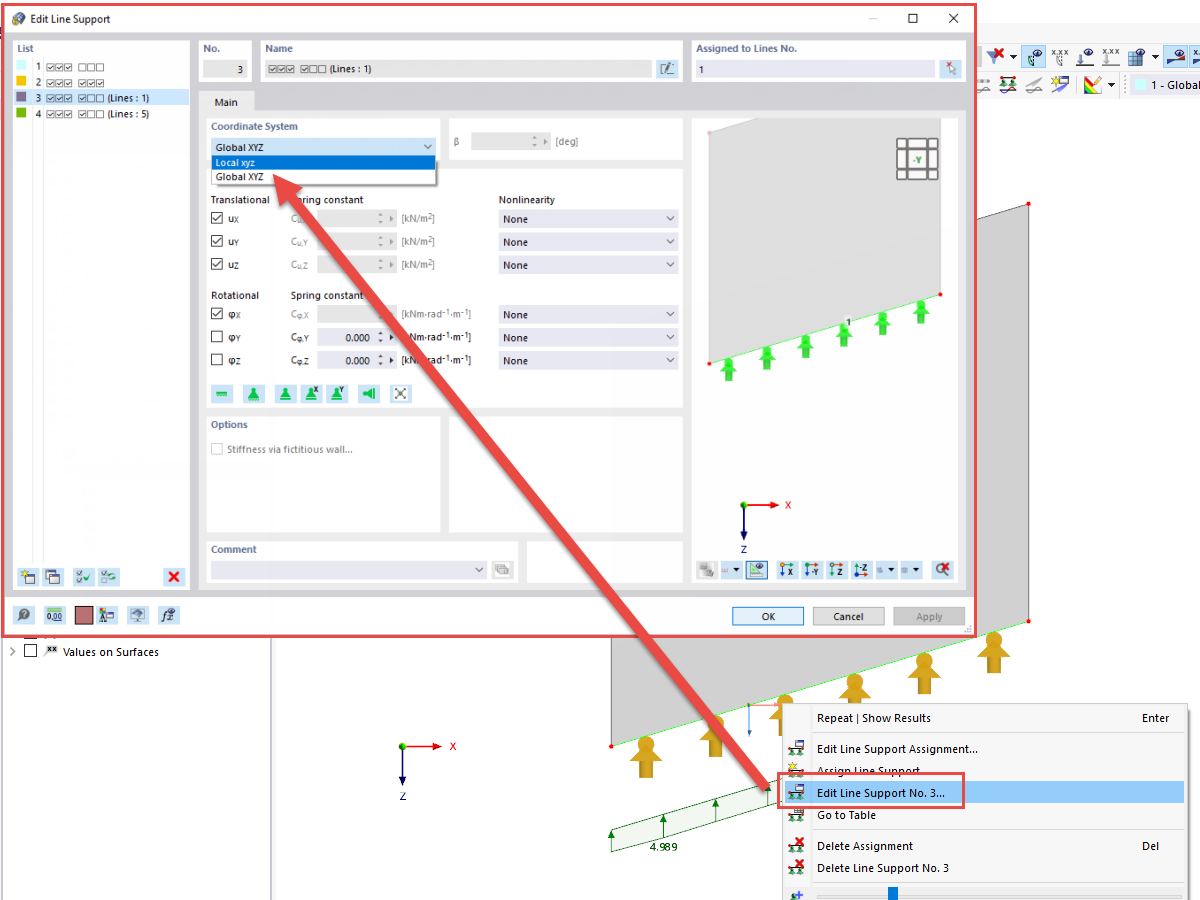Click the red-X filter icon in main toolbar
1200x900 pixels.
(995, 57)
